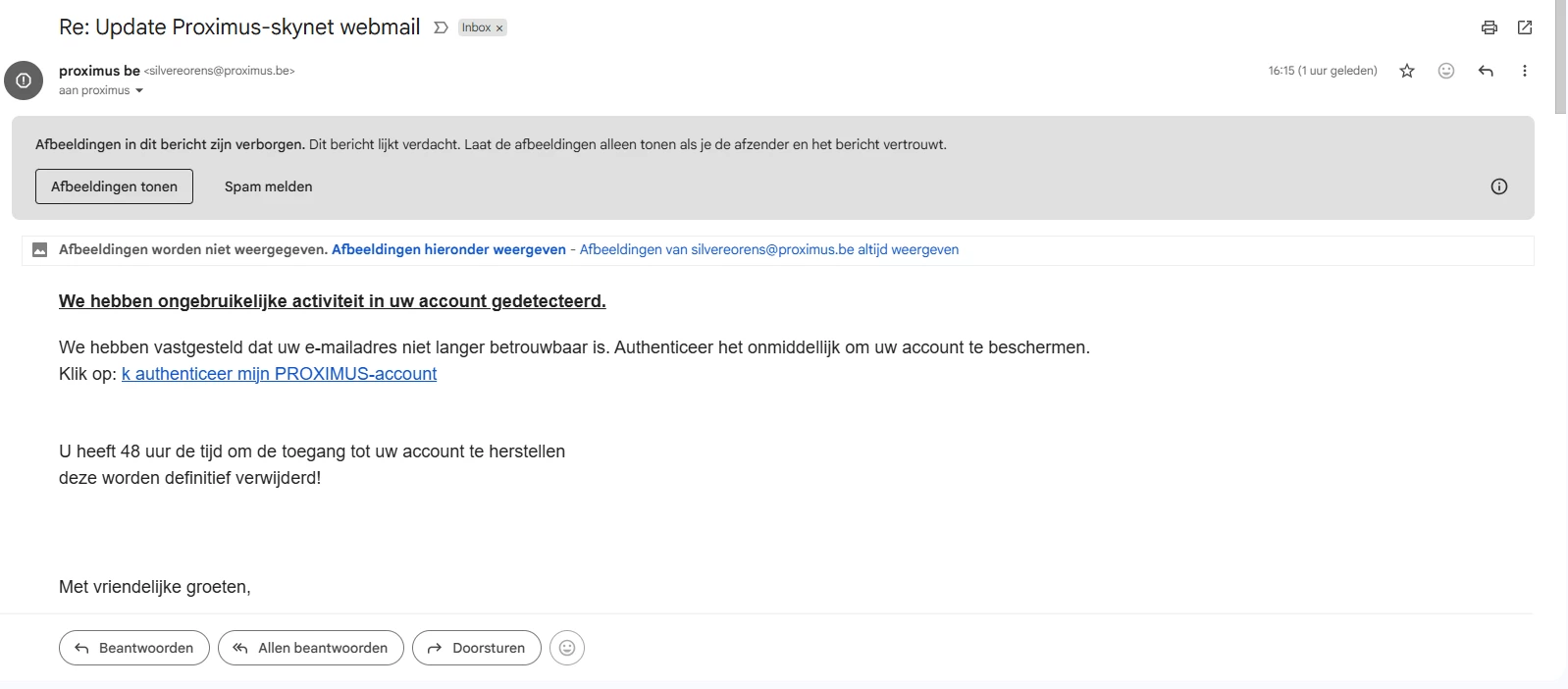Click the Inbox label chip
The height and width of the screenshot is (689, 1568).
pos(476,27)
